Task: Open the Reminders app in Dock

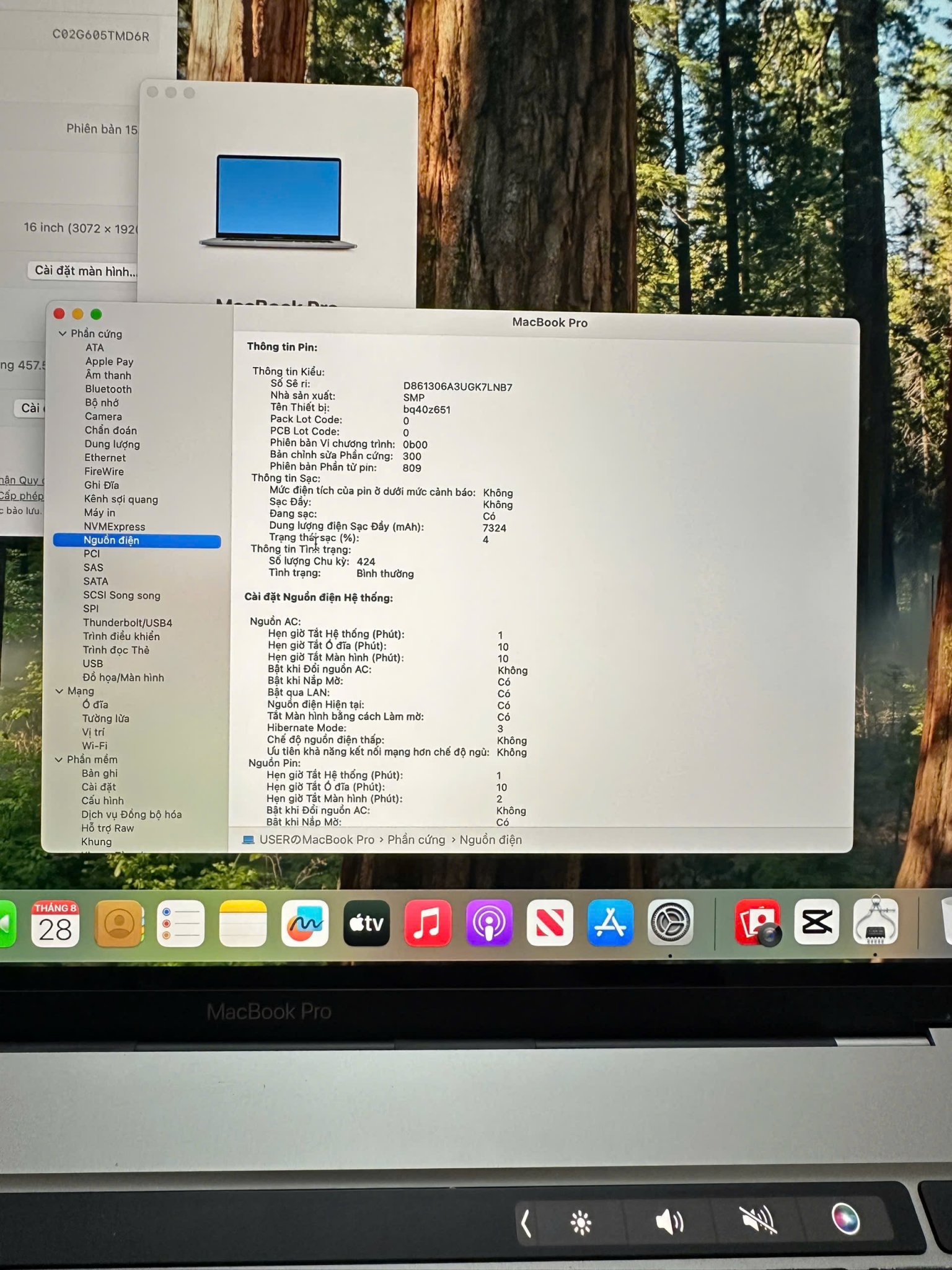Action: coord(180,924)
